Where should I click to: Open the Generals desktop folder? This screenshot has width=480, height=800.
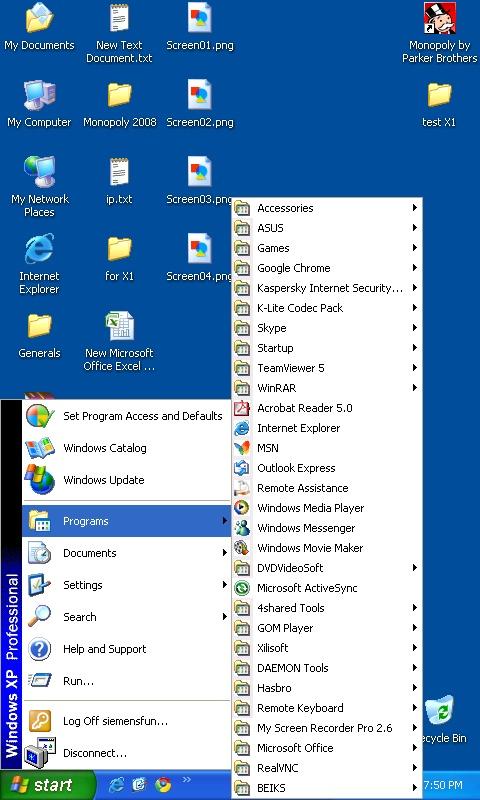tap(39, 335)
